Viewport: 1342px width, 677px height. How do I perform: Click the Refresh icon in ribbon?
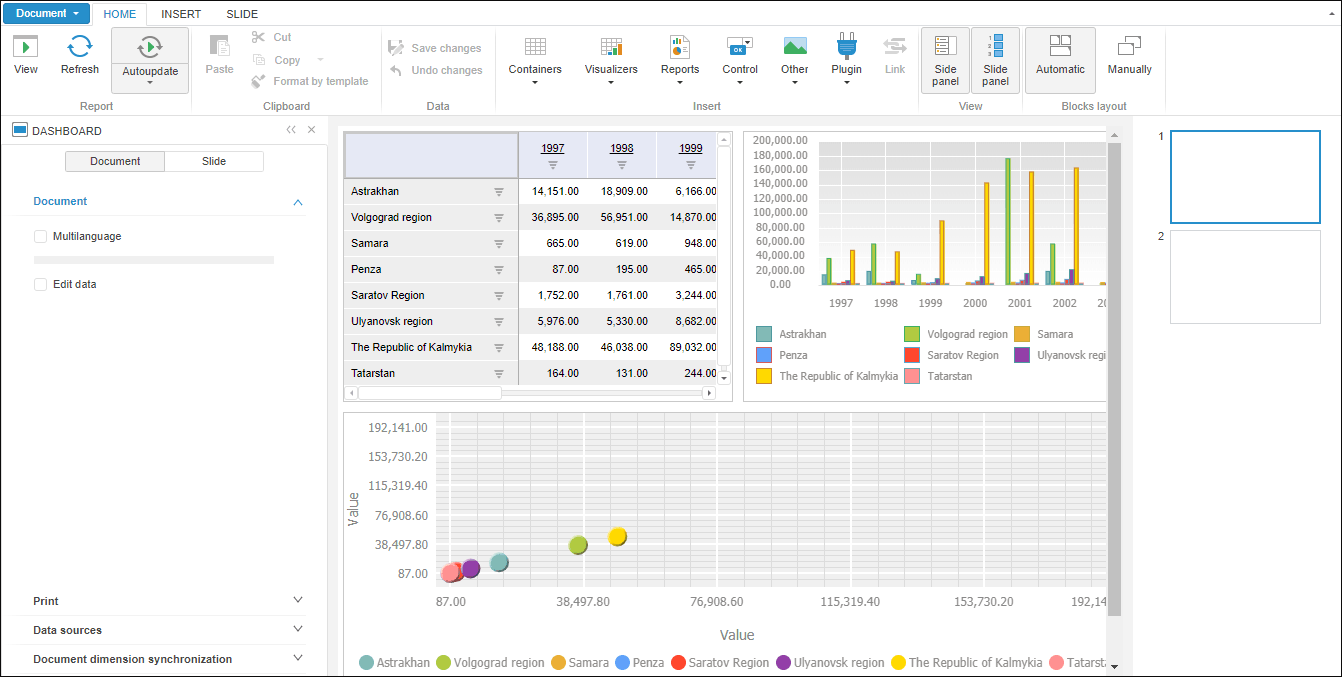(79, 47)
